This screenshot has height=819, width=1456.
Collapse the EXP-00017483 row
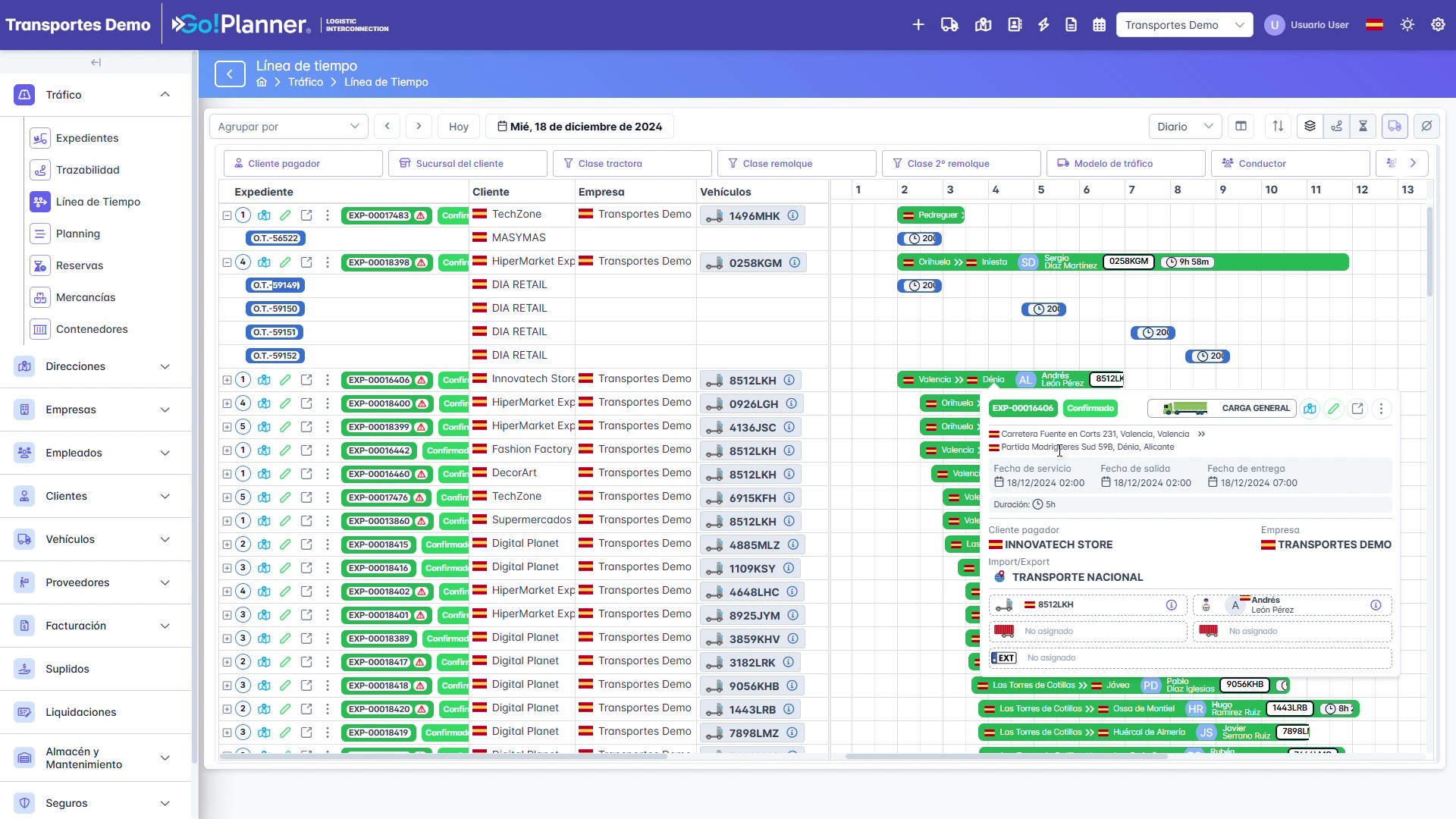[x=227, y=215]
